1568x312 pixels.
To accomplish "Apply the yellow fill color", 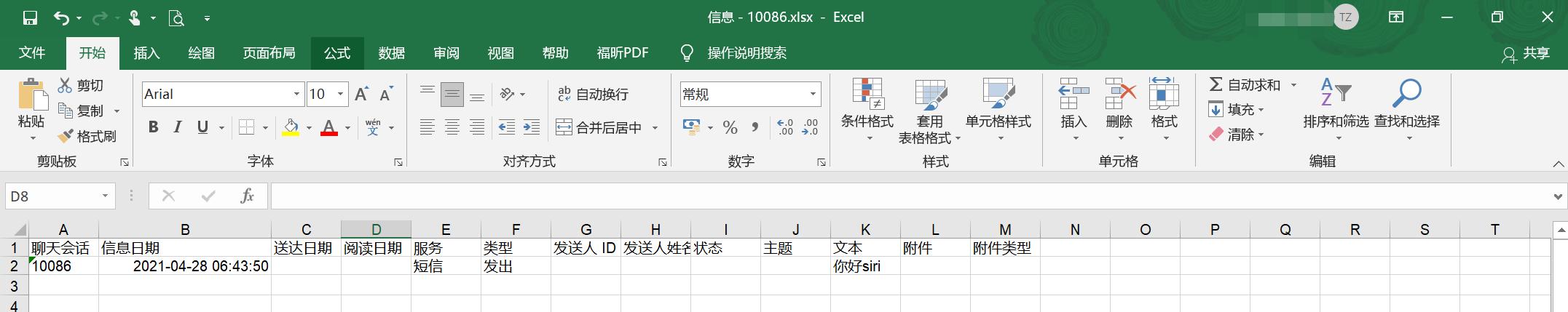I will (291, 127).
